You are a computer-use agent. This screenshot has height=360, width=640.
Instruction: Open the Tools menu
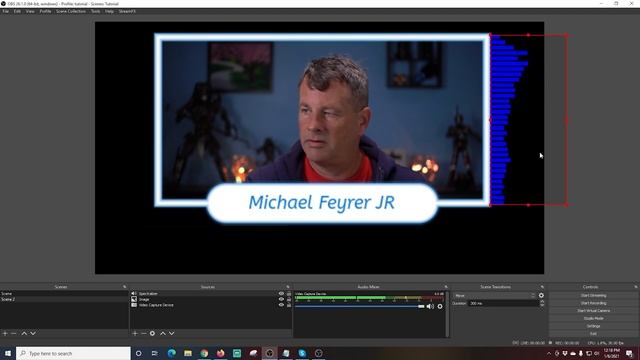point(96,11)
